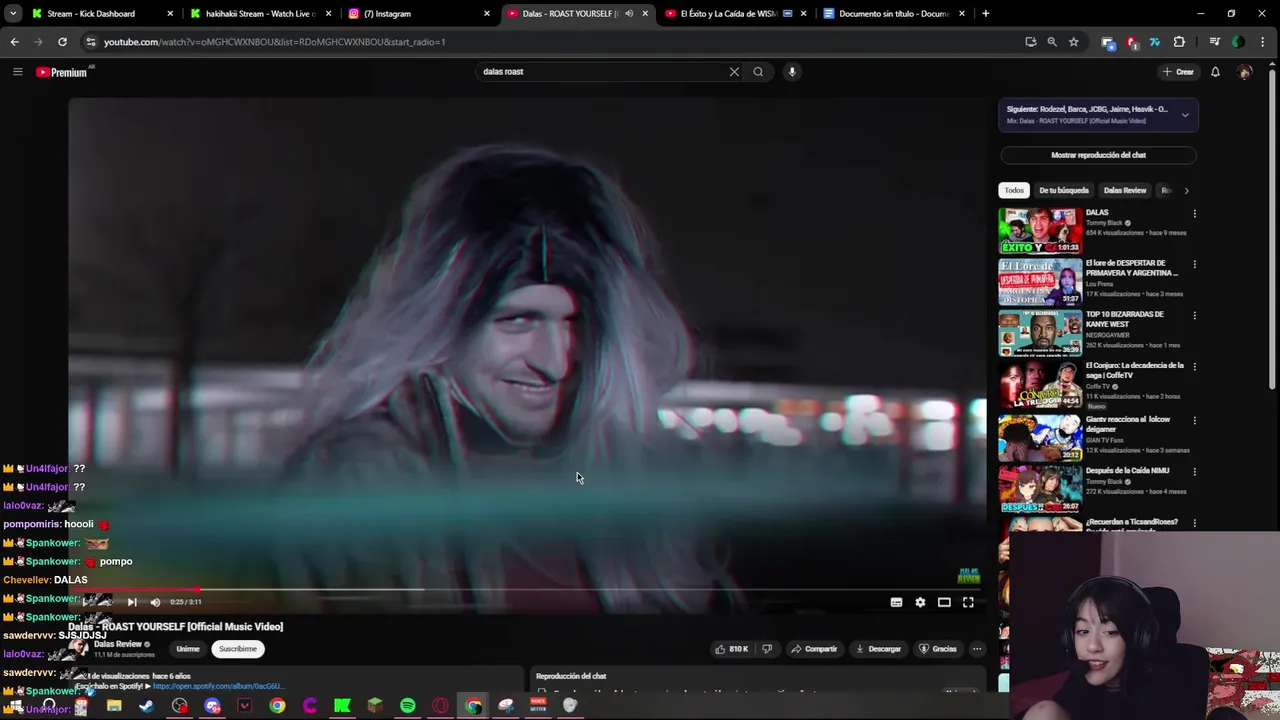Select the Todos filter chip
This screenshot has width=1280, height=720.
point(1014,190)
